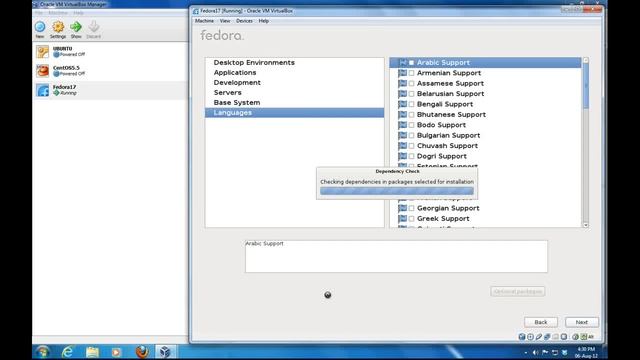
Task: Click the volume speaker tray icon
Action: point(535,352)
